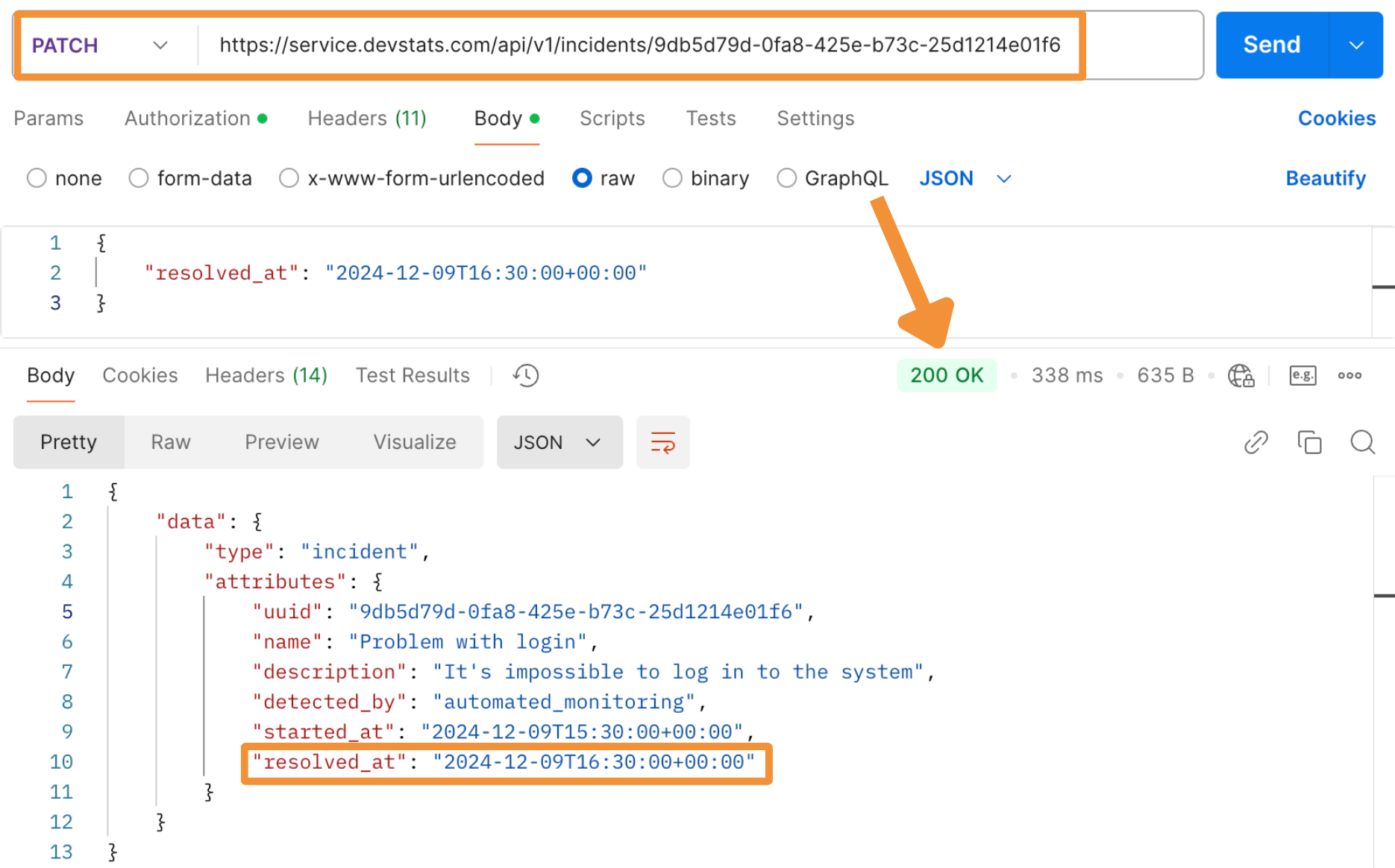Click the request URL field

point(639,45)
